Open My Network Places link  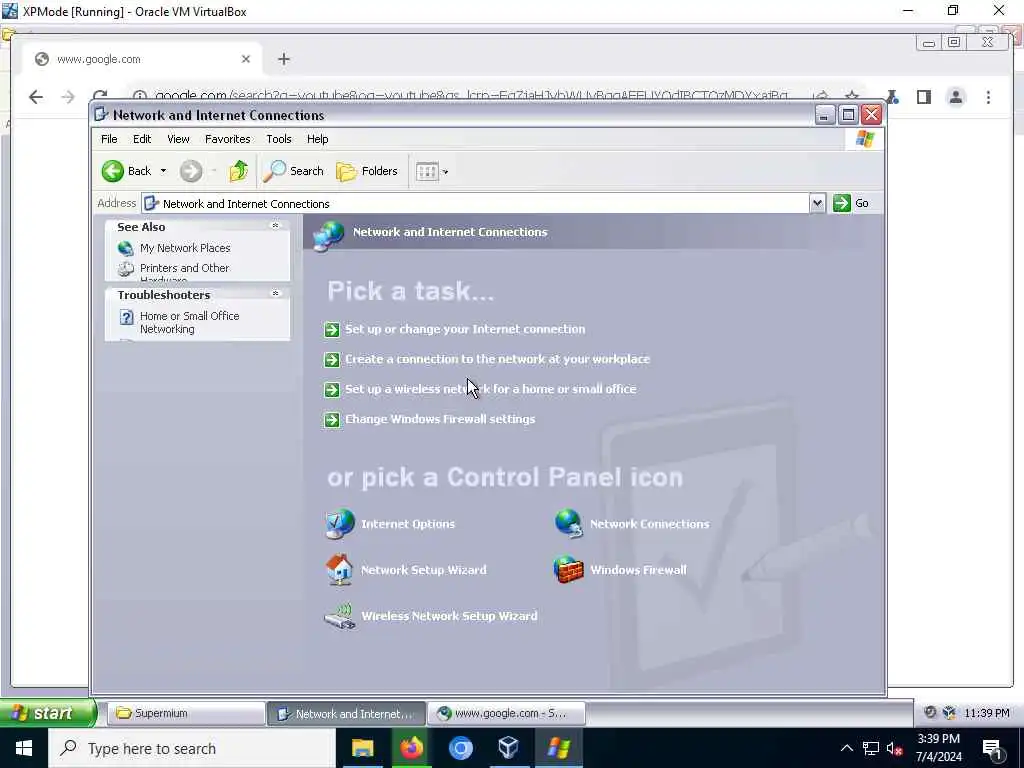[185, 248]
